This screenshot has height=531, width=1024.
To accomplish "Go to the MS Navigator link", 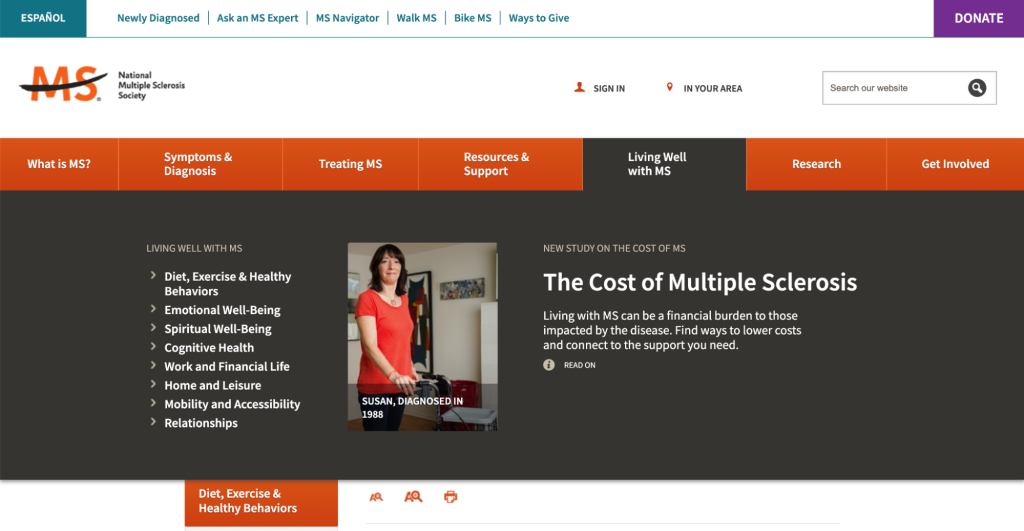I will tap(347, 18).
